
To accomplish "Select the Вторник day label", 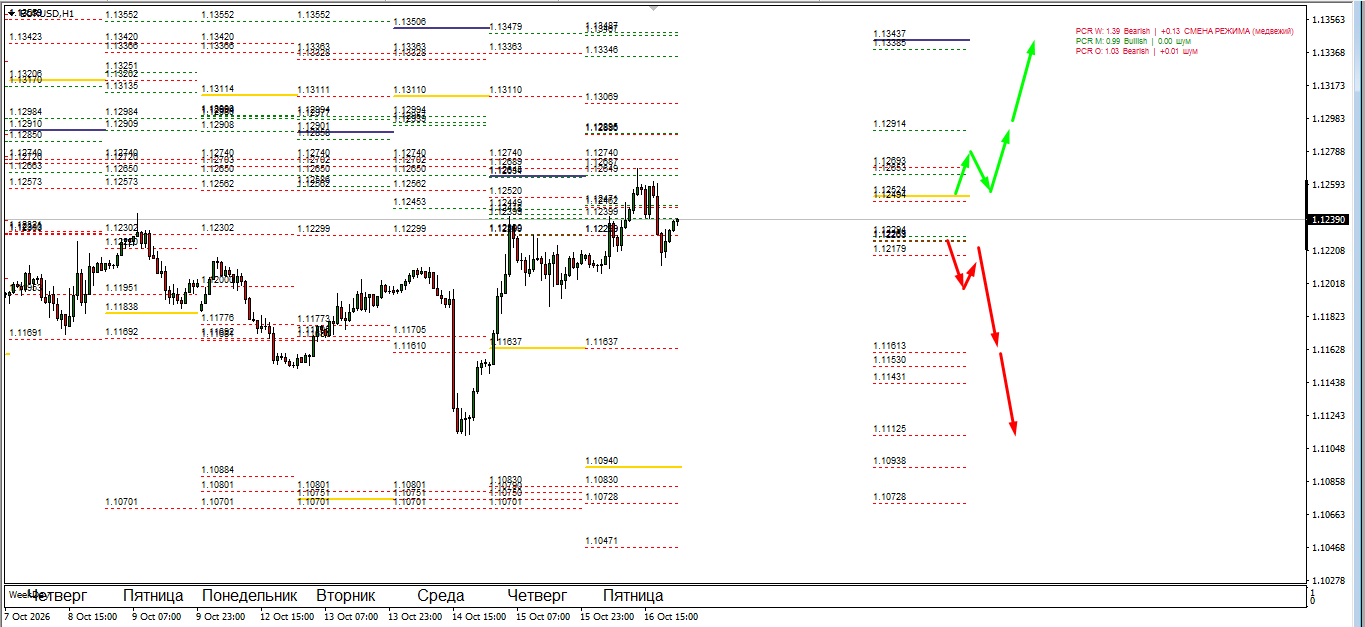I will 346,595.
